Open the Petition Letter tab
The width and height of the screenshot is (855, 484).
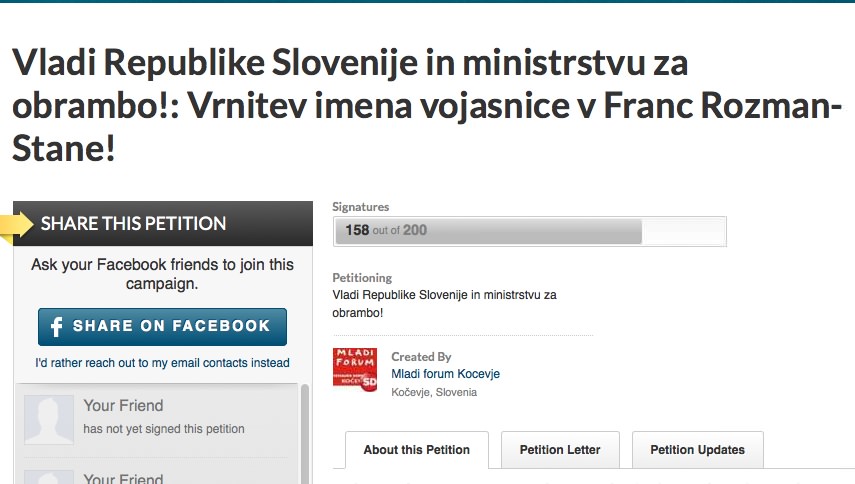(560, 450)
